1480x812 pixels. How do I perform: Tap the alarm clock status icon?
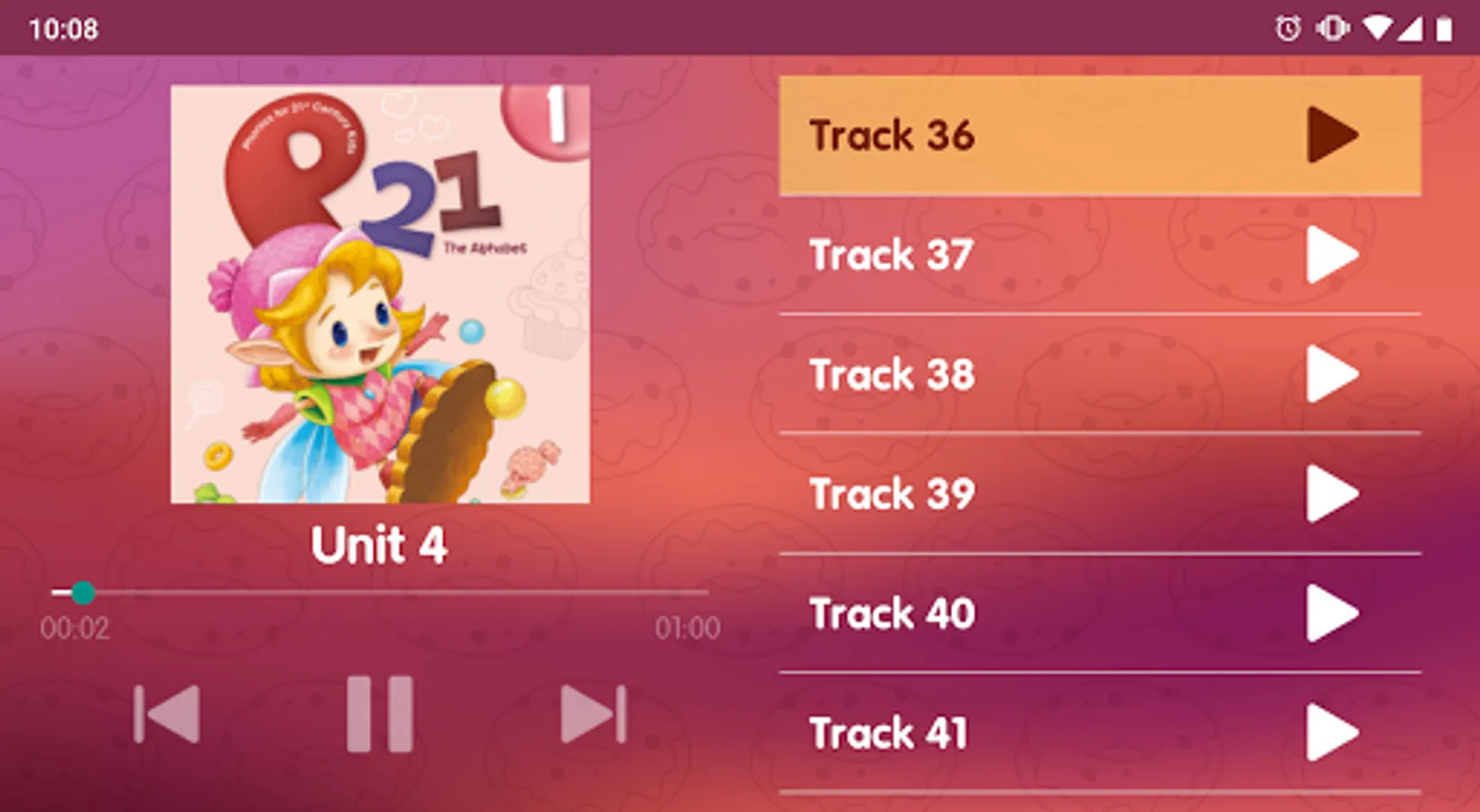pyautogui.click(x=1288, y=29)
